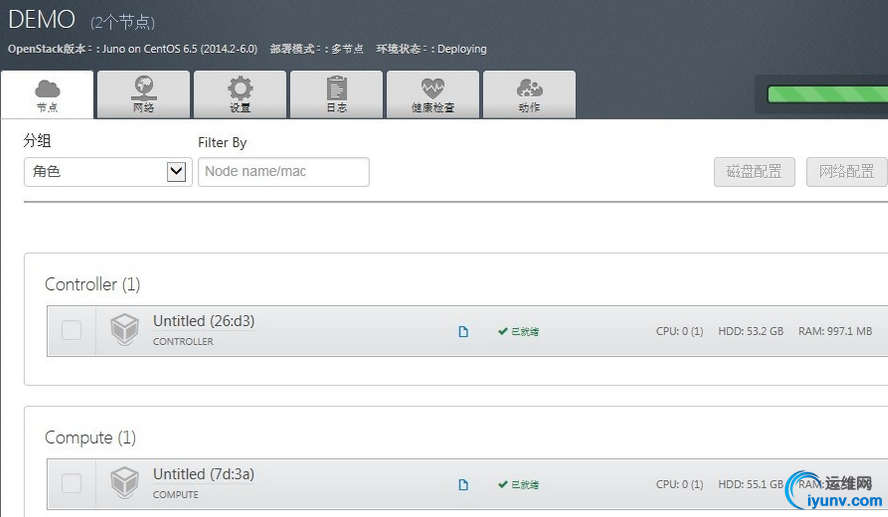888x517 pixels.
Task: Click the 磁盘配置 (Disk Config) button
Action: [754, 172]
